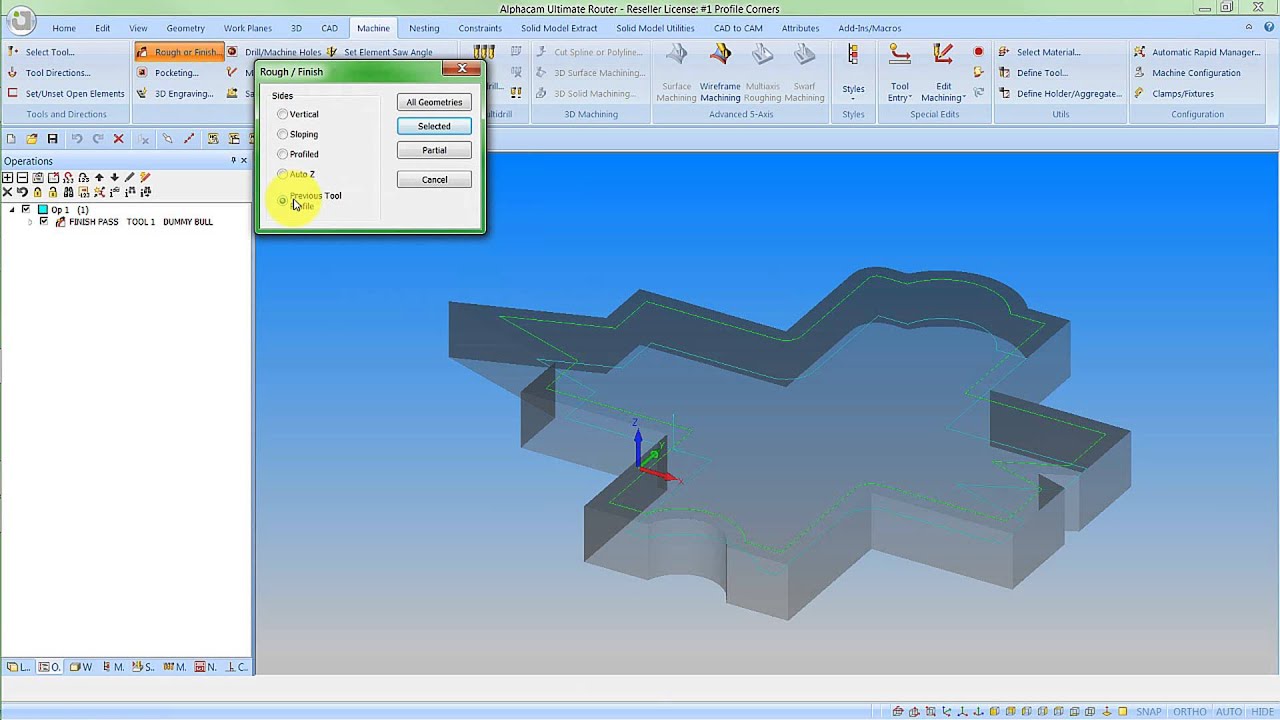Toggle the Op 1 checkbox in tree
This screenshot has height=720, width=1280.
pos(26,210)
